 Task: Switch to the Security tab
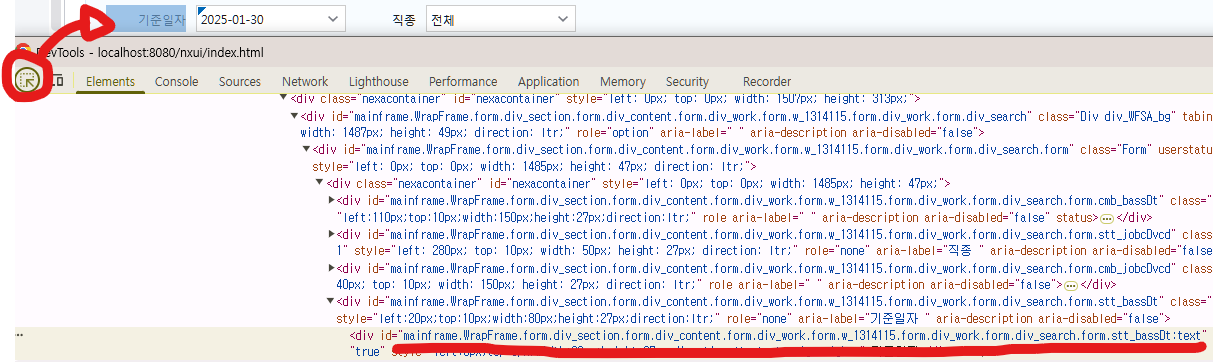(687, 82)
